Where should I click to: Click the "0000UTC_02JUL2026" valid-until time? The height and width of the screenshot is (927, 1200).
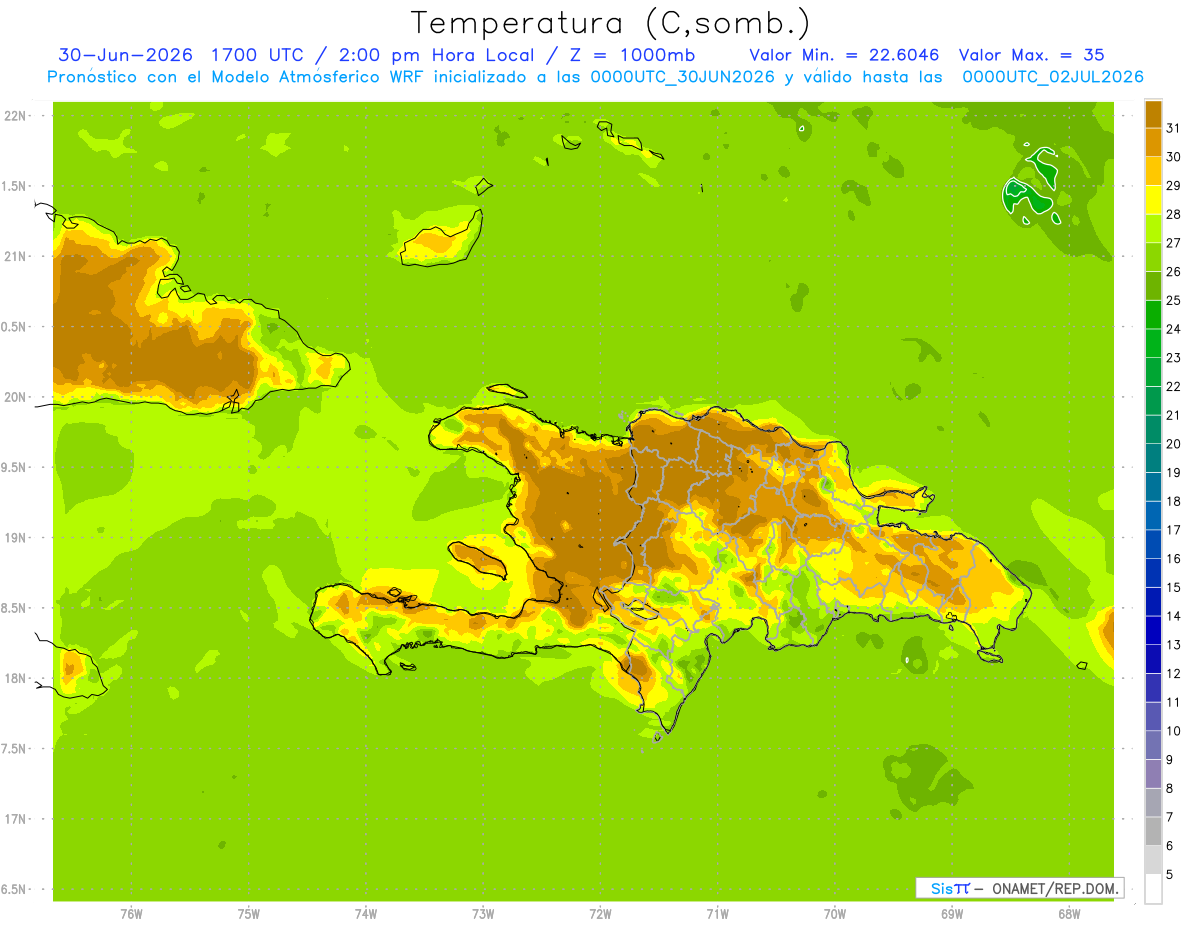click(x=1053, y=77)
